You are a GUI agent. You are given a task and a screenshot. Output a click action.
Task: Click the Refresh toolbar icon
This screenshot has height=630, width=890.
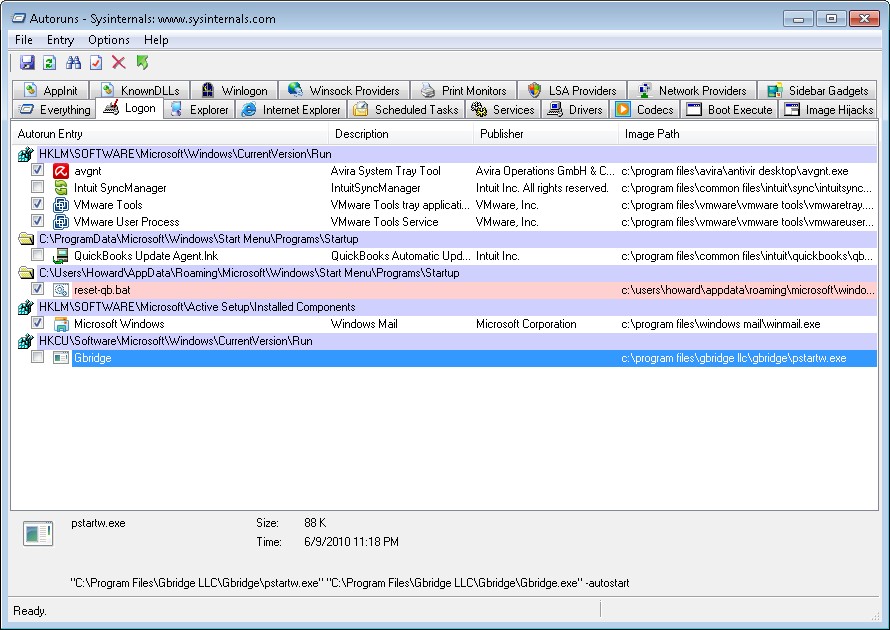(49, 62)
